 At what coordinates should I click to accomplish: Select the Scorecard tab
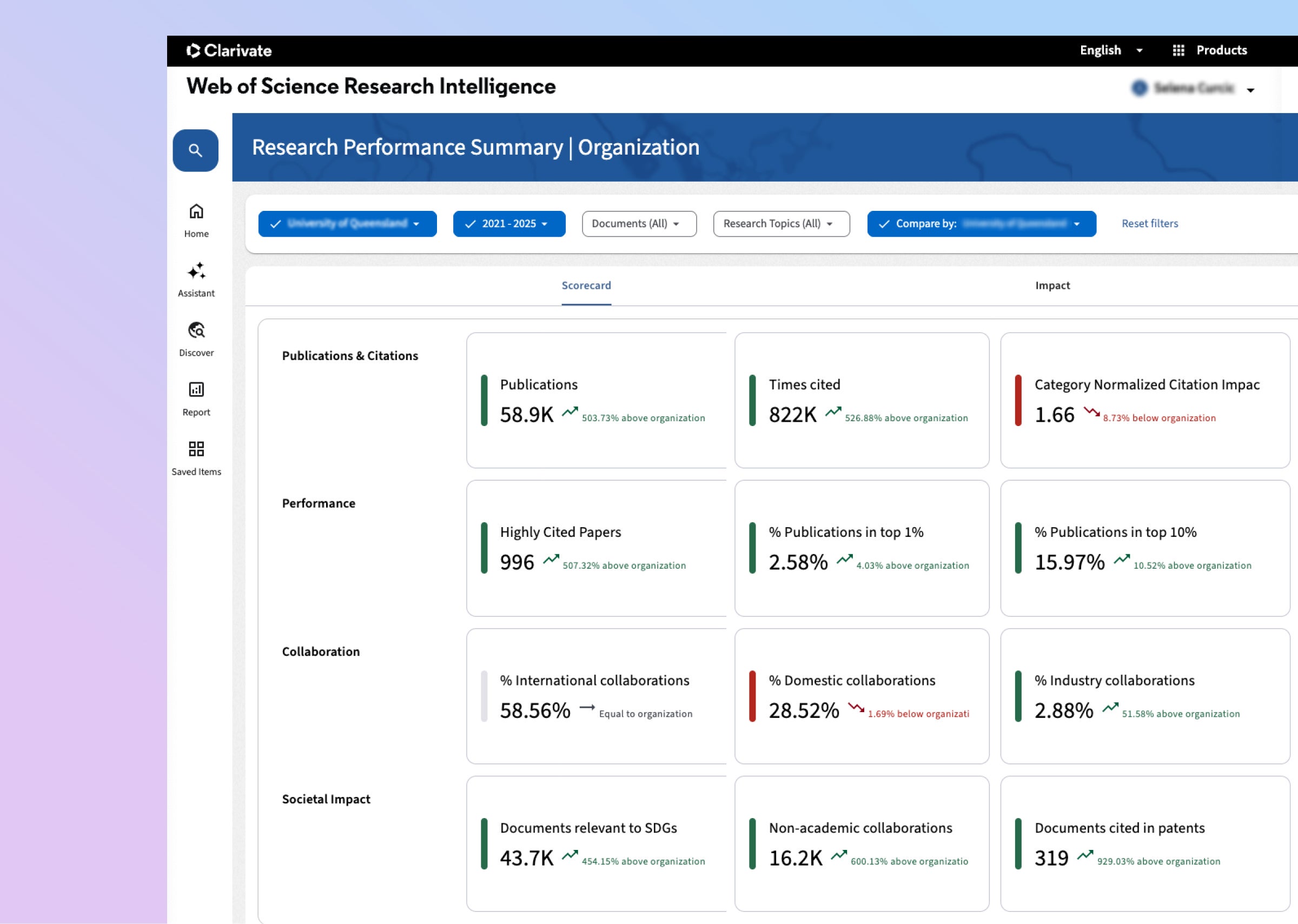(586, 285)
